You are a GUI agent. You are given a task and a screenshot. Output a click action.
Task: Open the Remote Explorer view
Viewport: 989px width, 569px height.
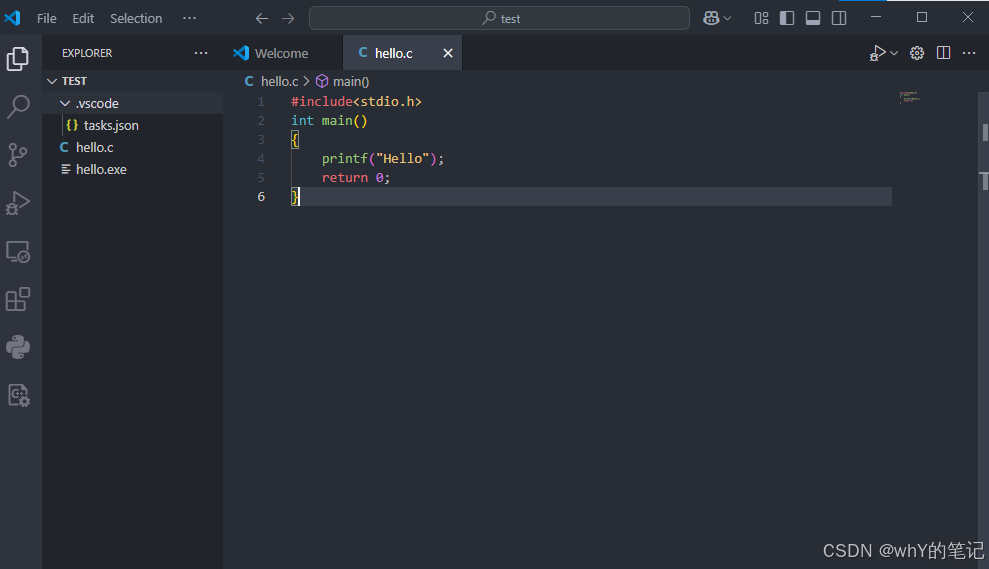[x=18, y=252]
